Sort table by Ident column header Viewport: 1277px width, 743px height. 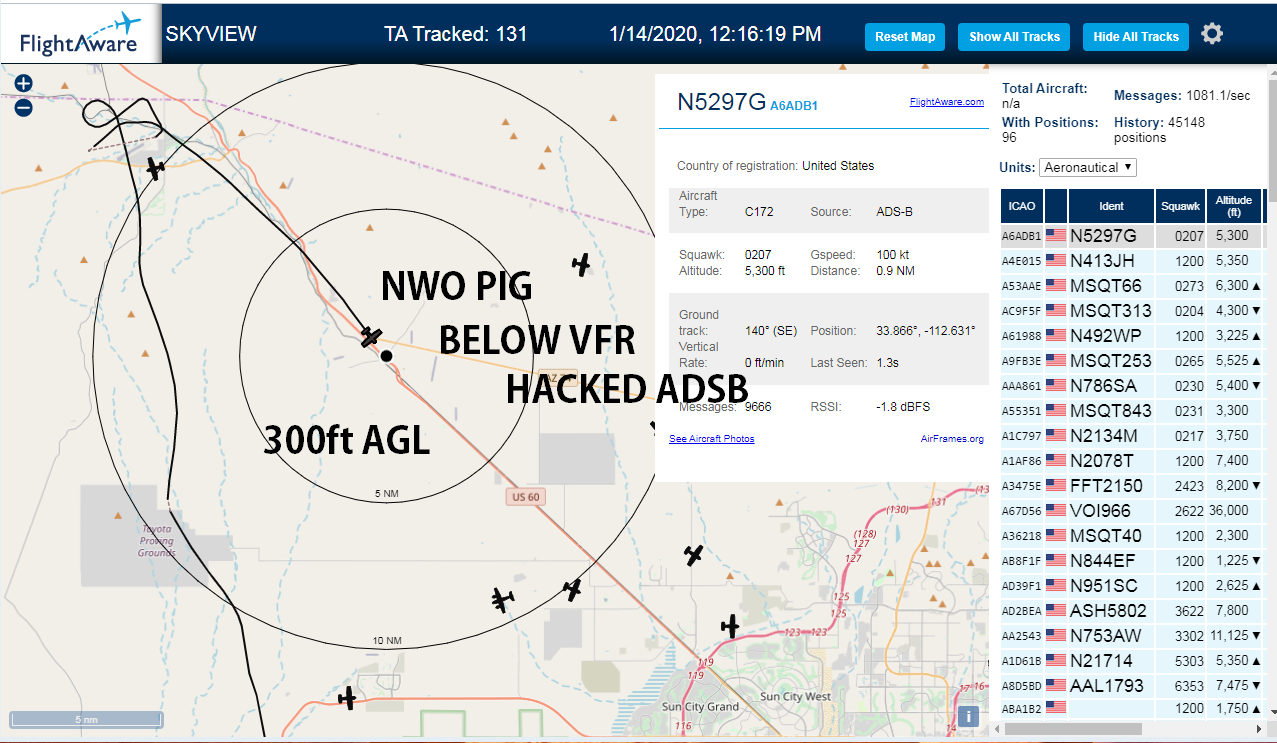(1111, 206)
